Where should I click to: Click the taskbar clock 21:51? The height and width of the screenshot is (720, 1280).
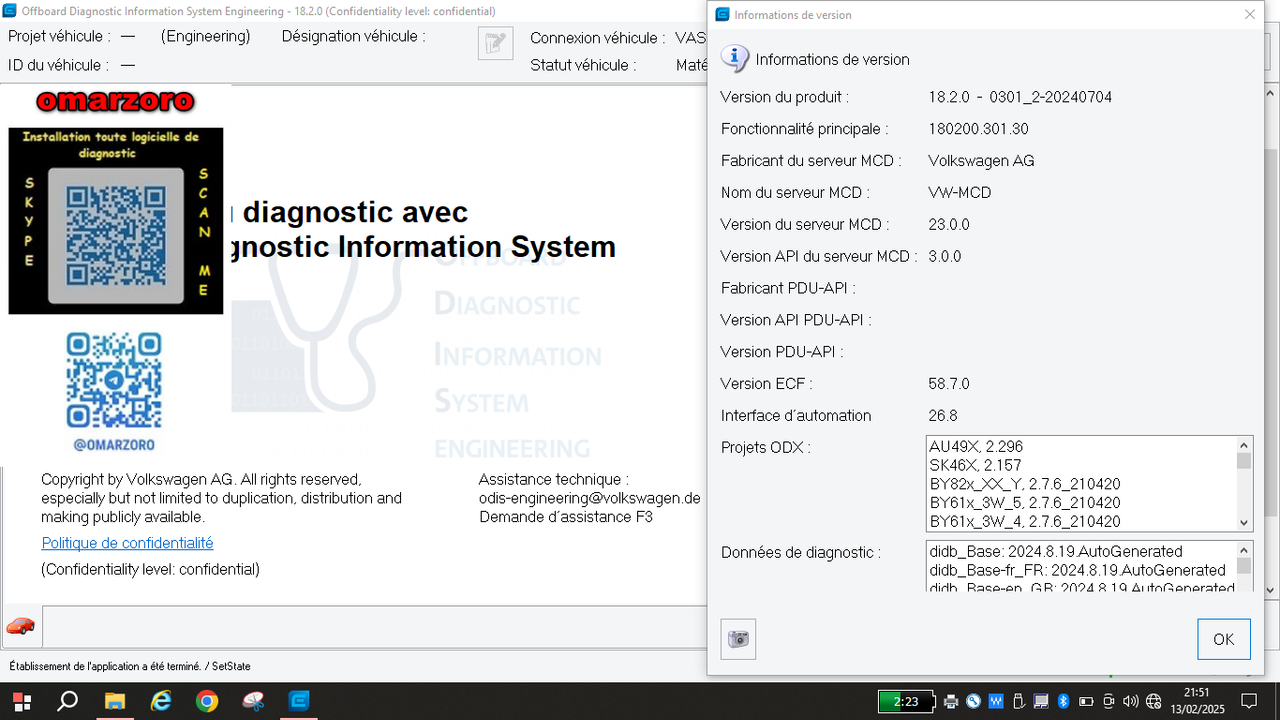click(1196, 692)
